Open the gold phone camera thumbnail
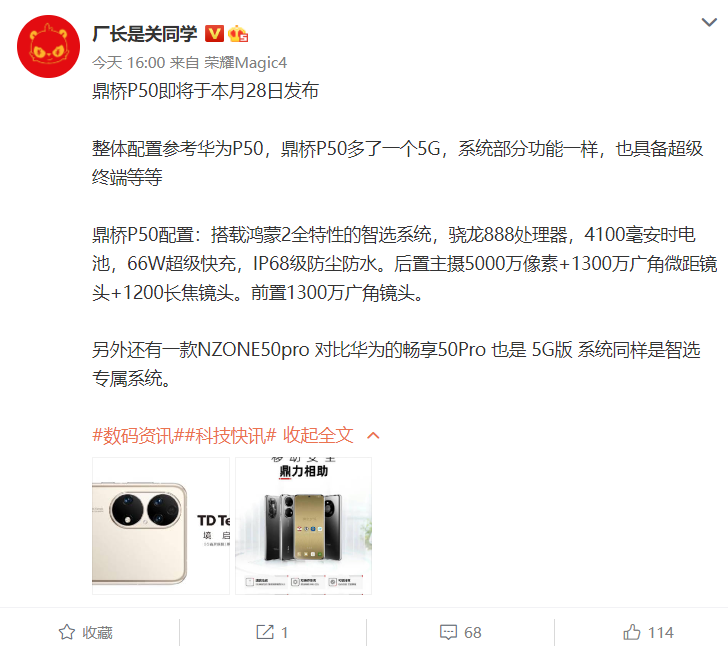This screenshot has width=728, height=653. coord(161,526)
